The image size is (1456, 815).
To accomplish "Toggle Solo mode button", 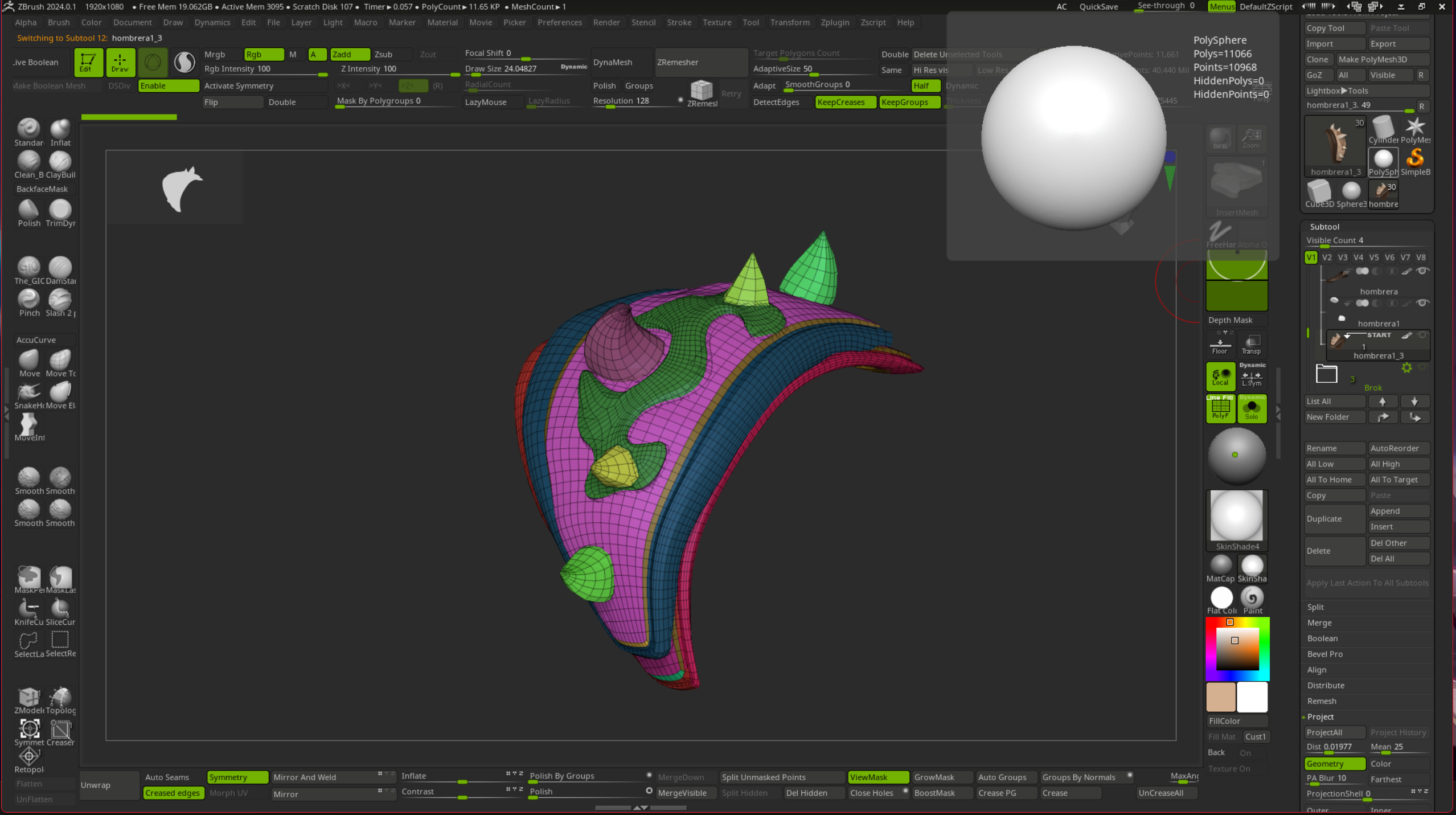I will coord(1252,408).
